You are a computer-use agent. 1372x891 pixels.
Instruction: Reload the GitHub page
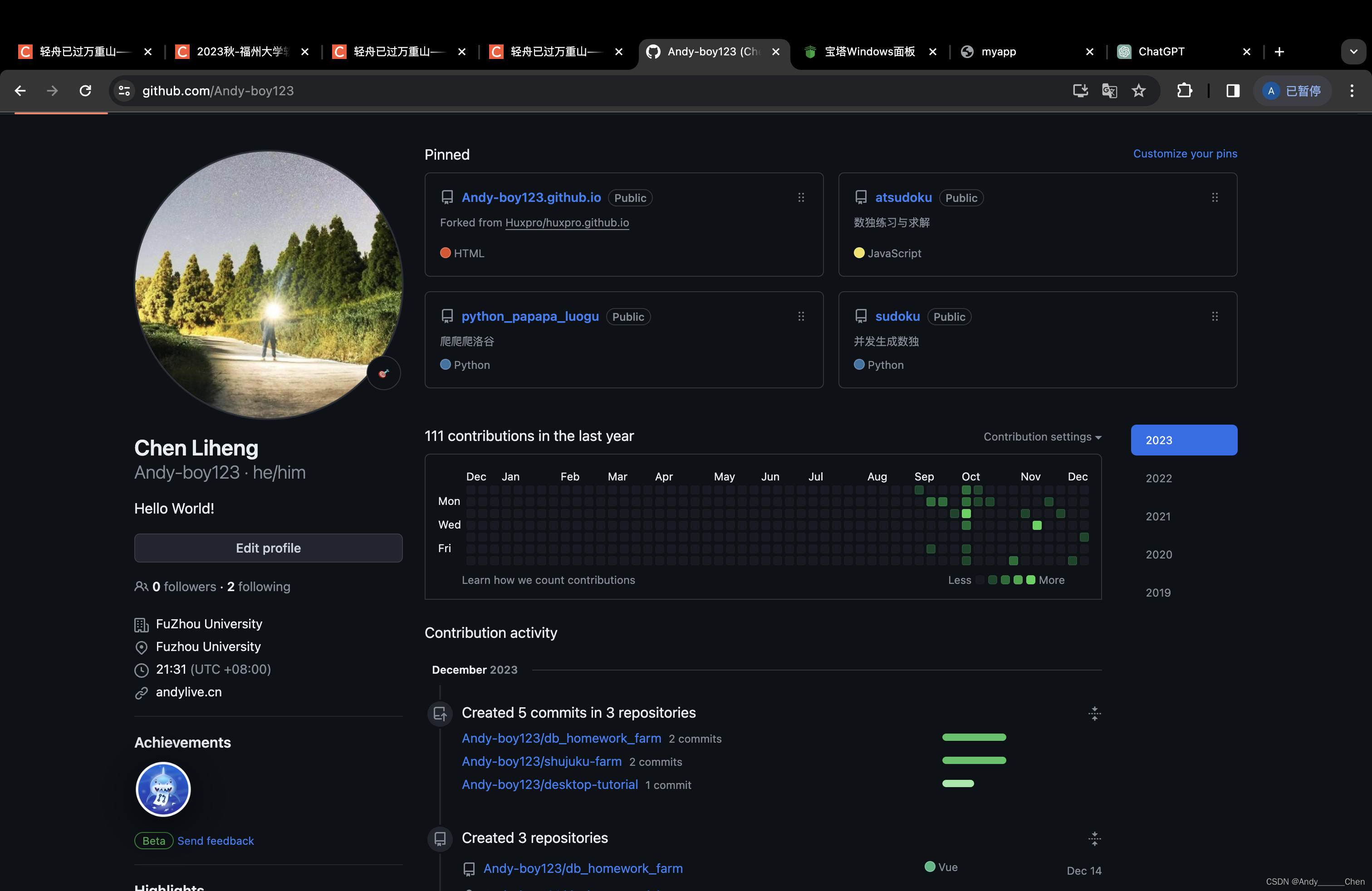(x=85, y=90)
